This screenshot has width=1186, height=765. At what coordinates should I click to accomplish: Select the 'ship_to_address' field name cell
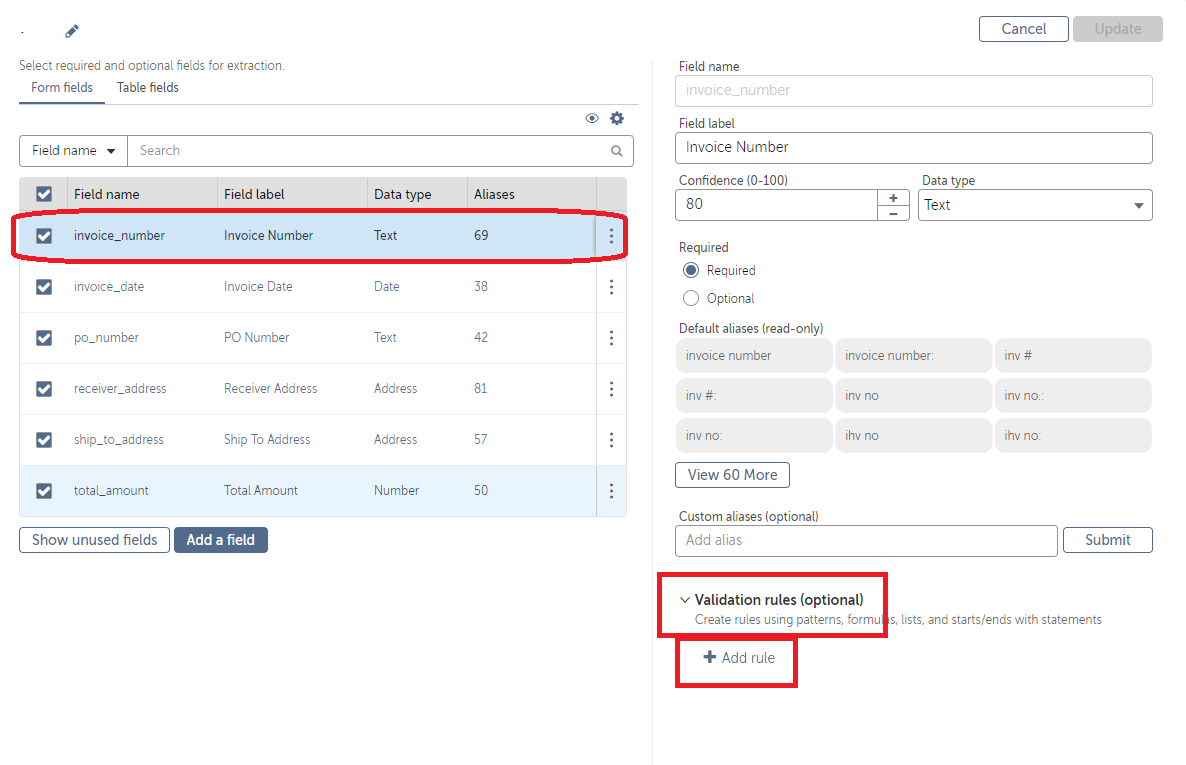coord(119,440)
